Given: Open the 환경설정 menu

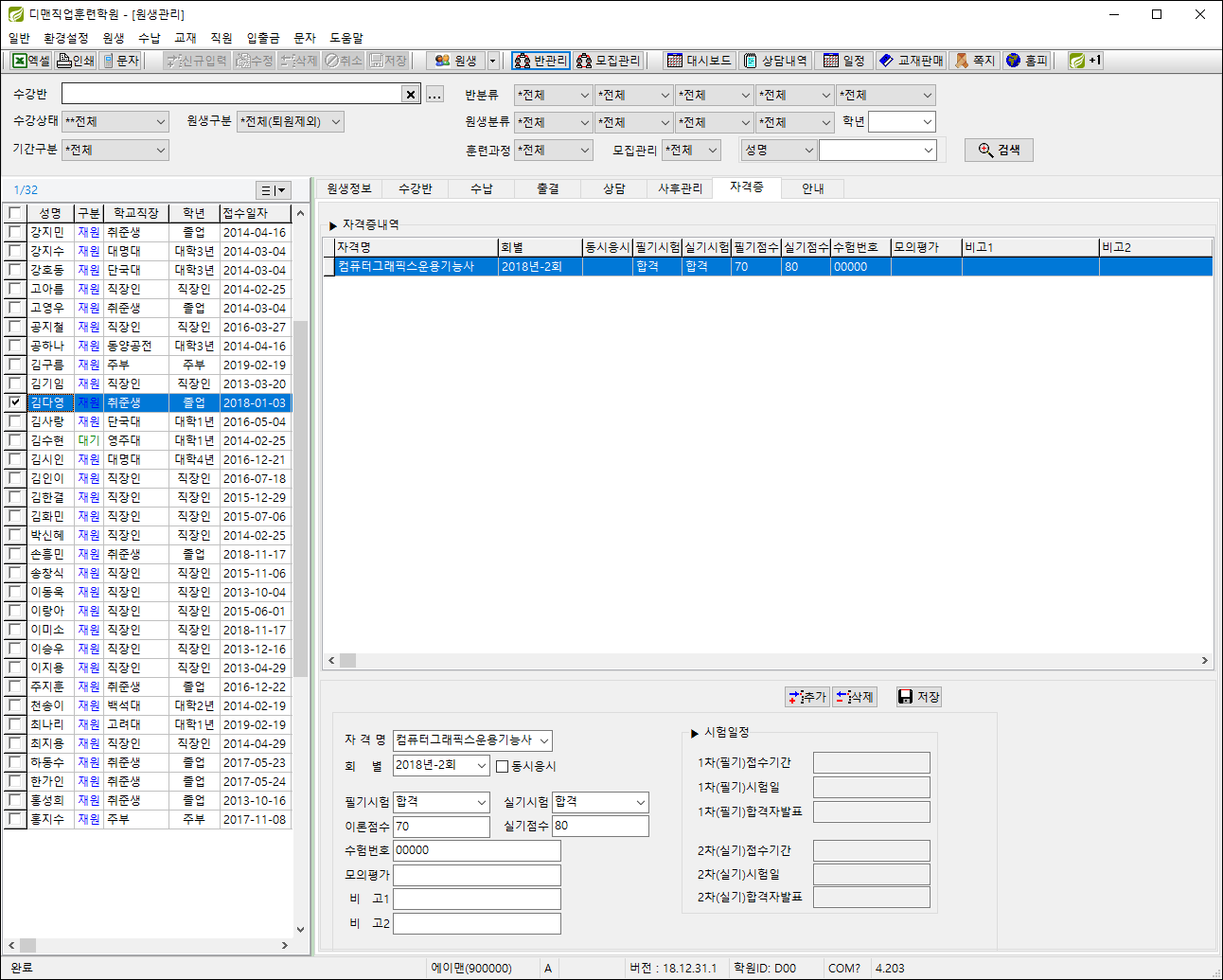Looking at the screenshot, I should [x=66, y=38].
